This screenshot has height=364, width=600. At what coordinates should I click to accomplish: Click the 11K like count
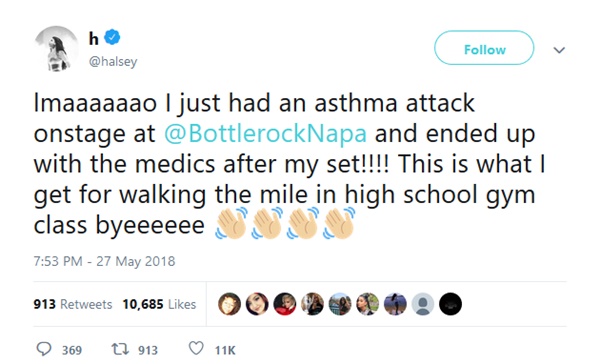coord(225,350)
